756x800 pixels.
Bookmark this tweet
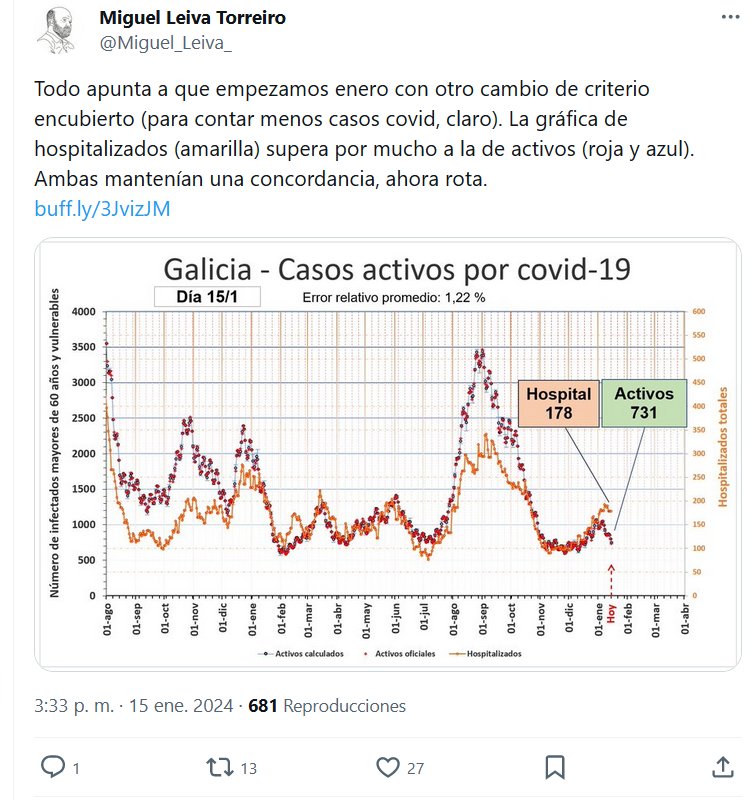[555, 767]
